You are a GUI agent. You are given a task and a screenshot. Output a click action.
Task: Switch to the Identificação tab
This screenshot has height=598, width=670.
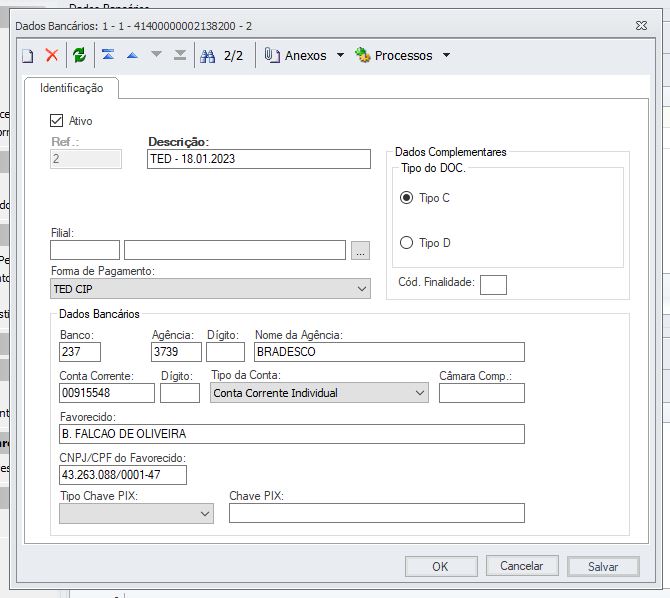71,88
